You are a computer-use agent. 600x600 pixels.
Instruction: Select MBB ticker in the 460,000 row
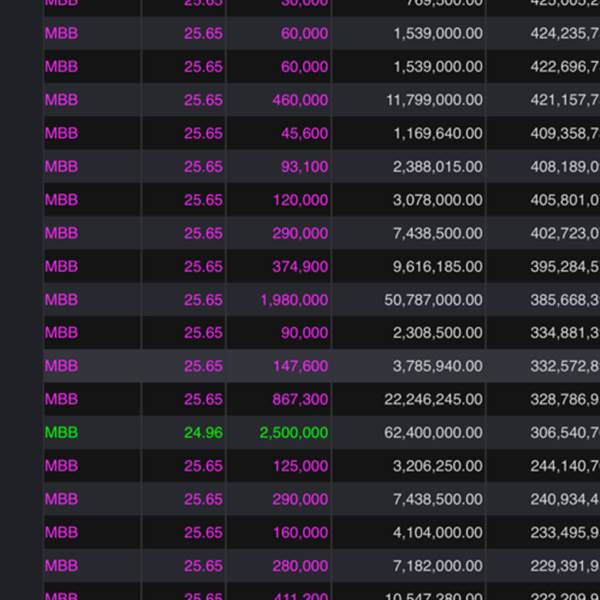(61, 100)
